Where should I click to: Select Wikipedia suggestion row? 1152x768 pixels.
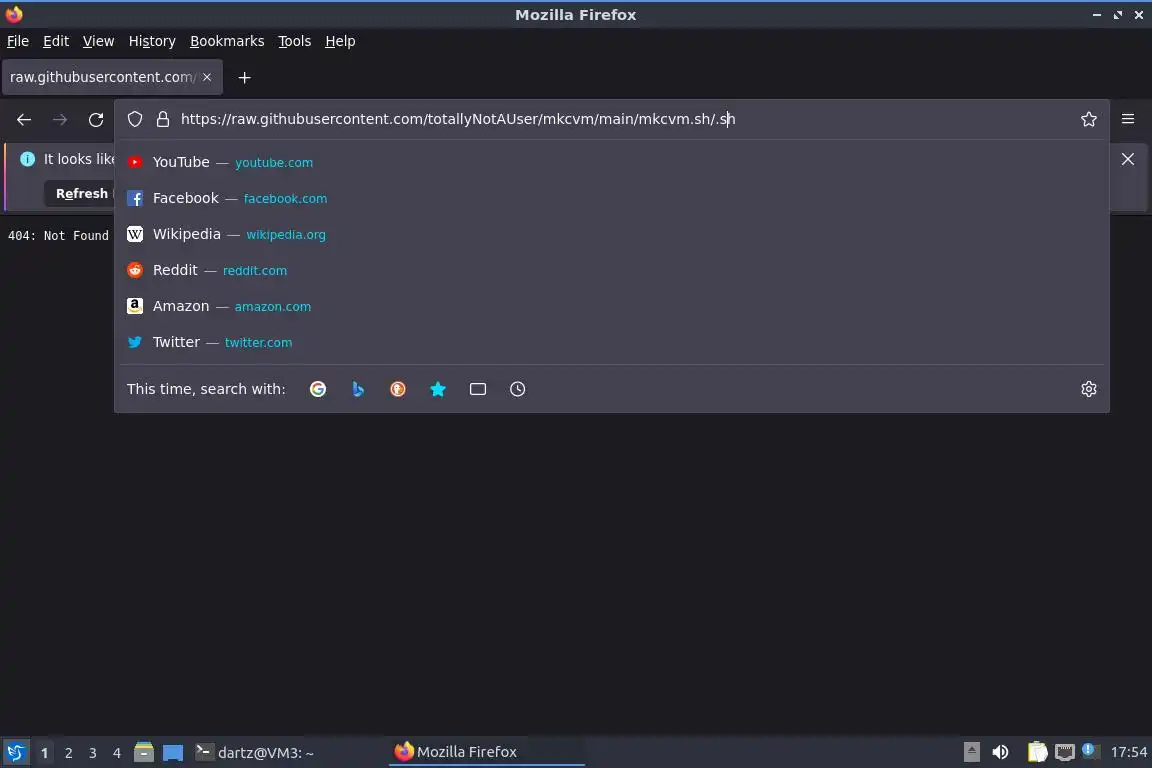[611, 234]
